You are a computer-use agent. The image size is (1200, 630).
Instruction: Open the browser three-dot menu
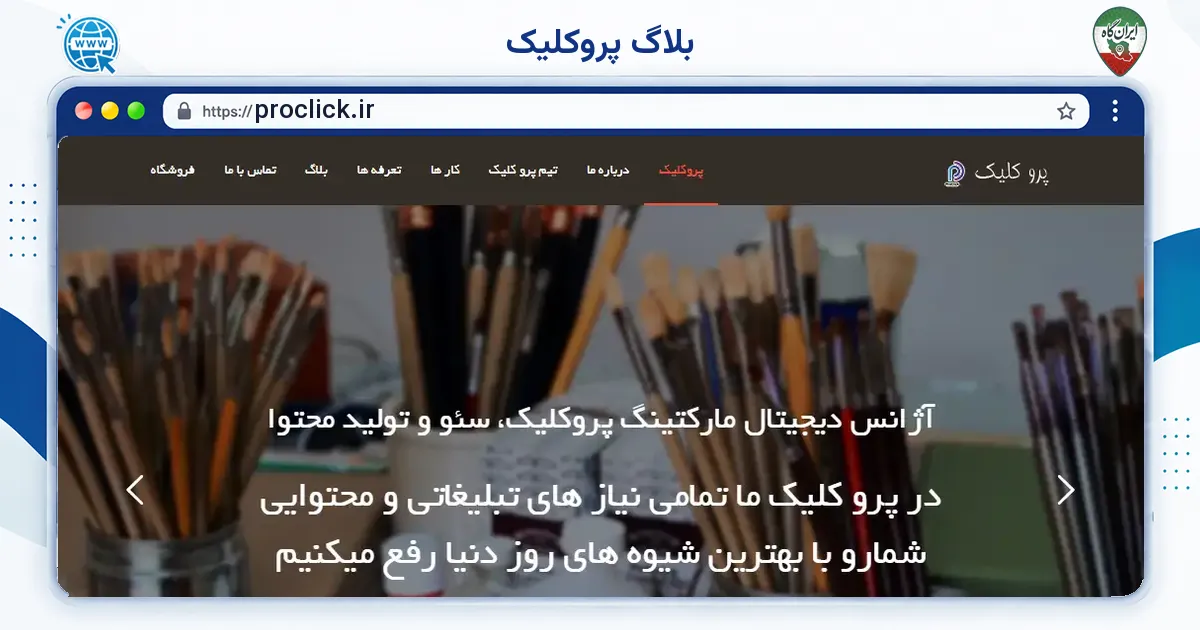click(1115, 111)
